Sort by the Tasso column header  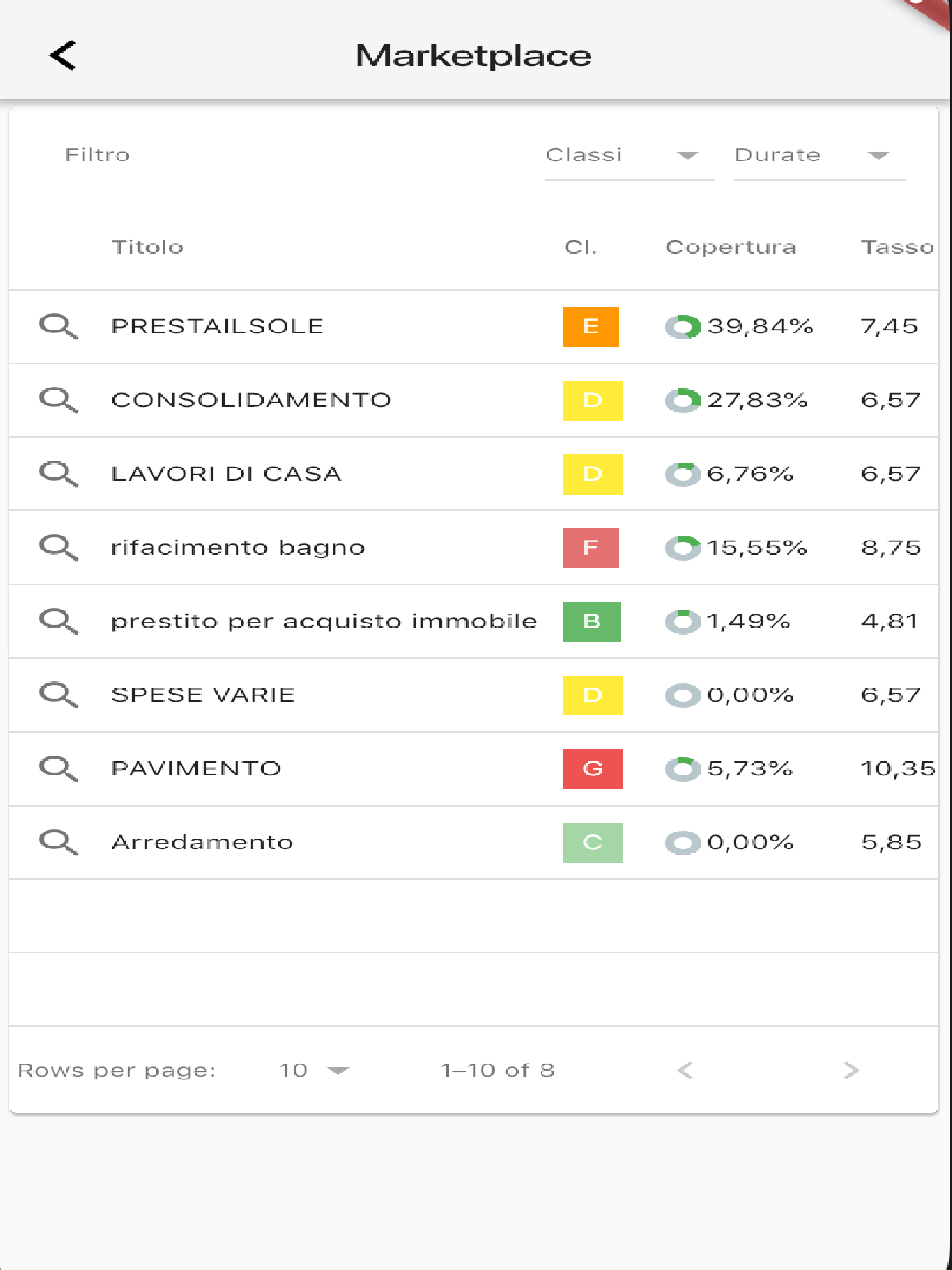tap(898, 247)
